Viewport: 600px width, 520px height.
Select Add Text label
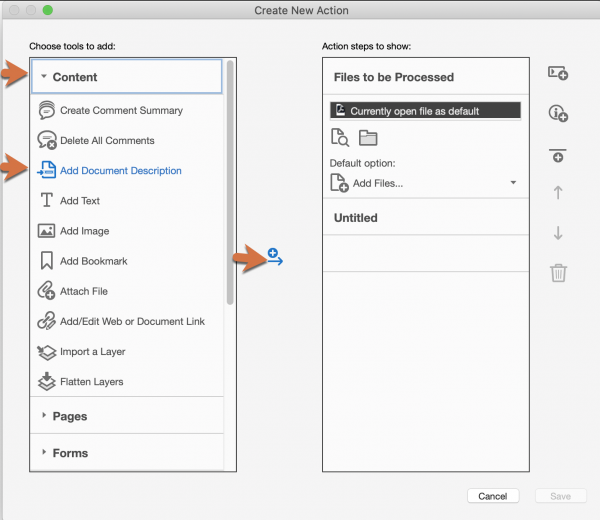[x=80, y=201]
